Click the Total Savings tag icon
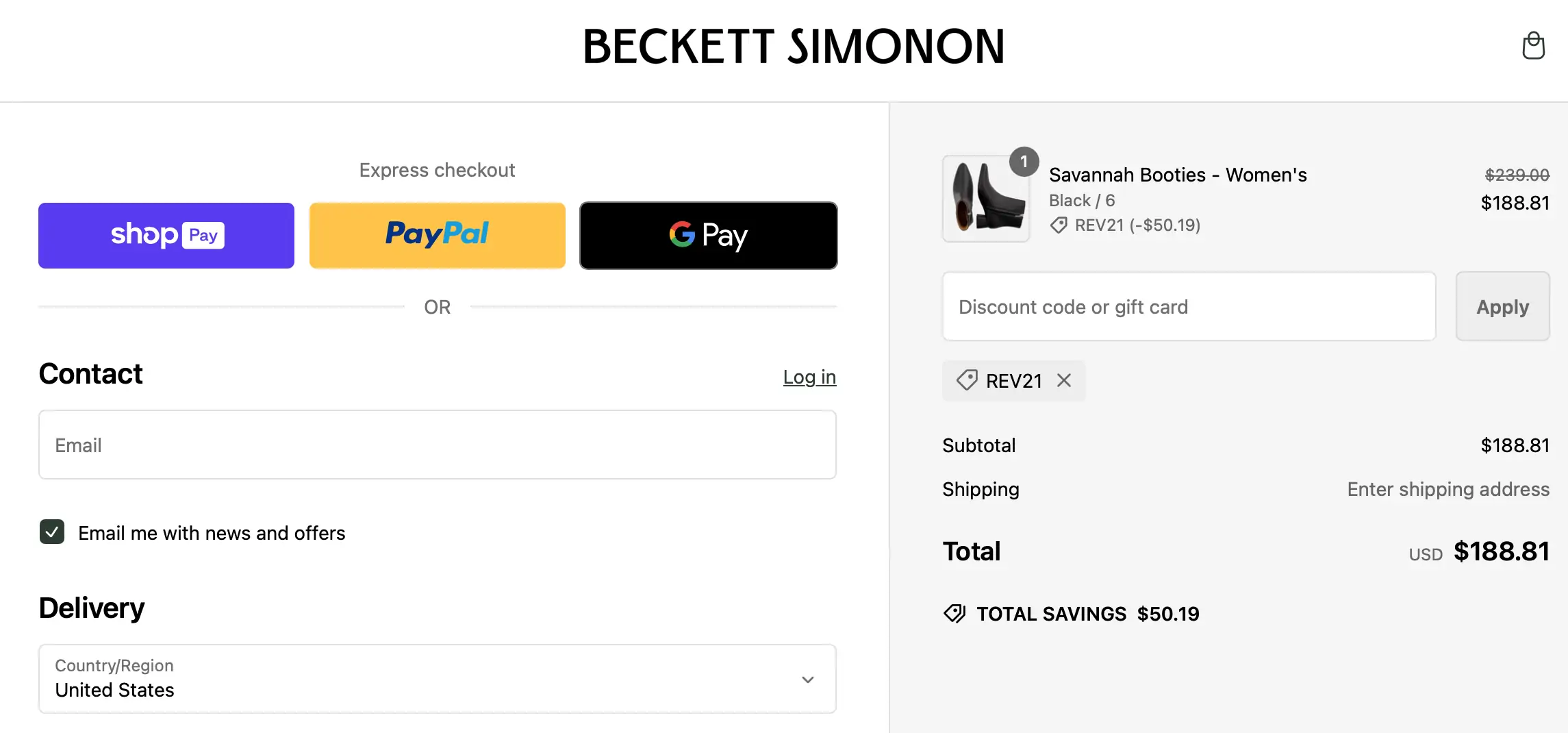Viewport: 1568px width, 733px height. pyautogui.click(x=954, y=614)
